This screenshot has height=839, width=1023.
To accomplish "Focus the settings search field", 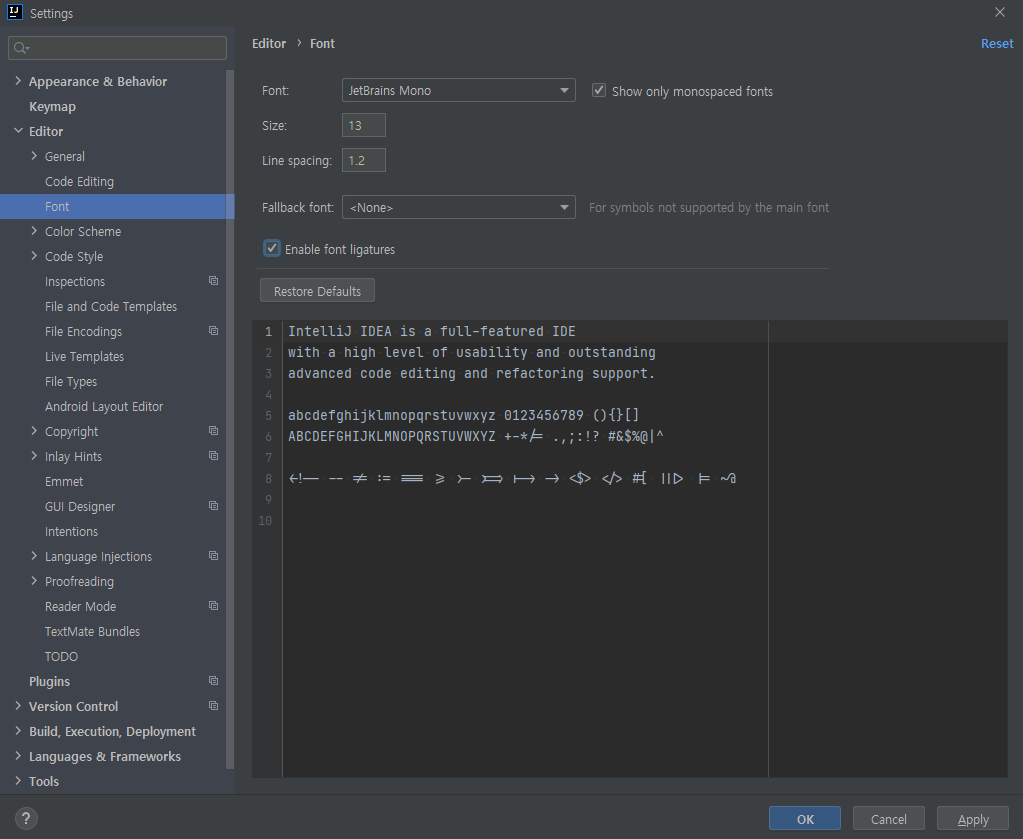I will [x=117, y=48].
